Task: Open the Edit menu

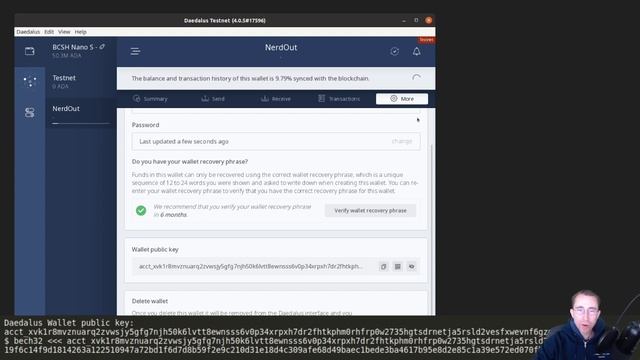Action: 49,32
